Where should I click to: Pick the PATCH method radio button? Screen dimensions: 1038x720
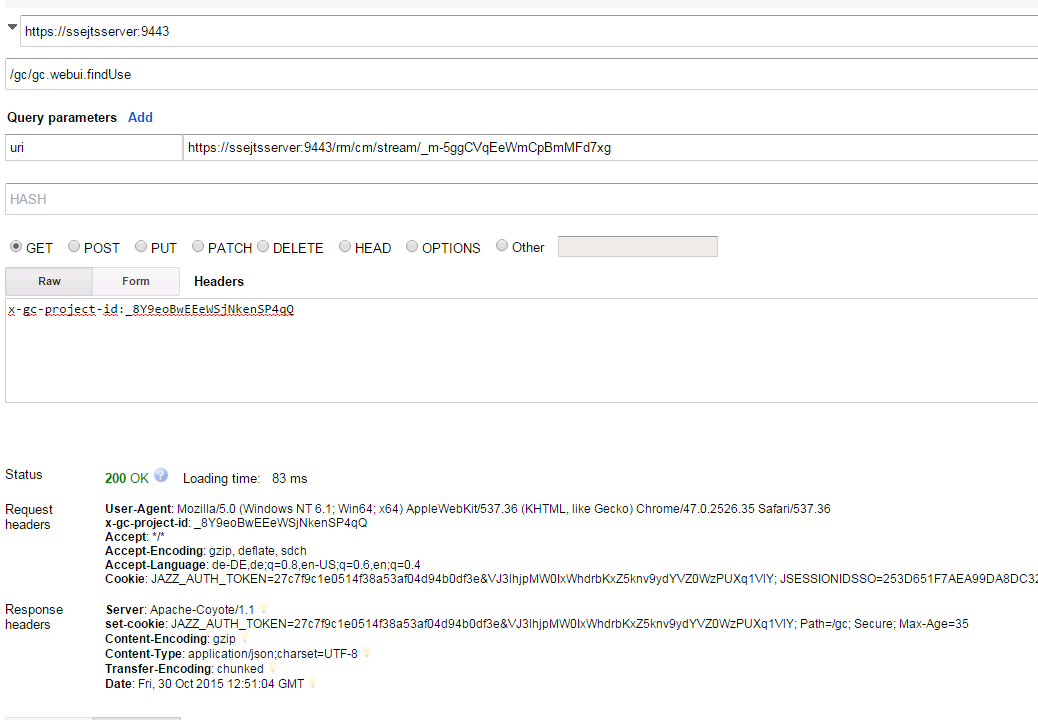(x=198, y=247)
